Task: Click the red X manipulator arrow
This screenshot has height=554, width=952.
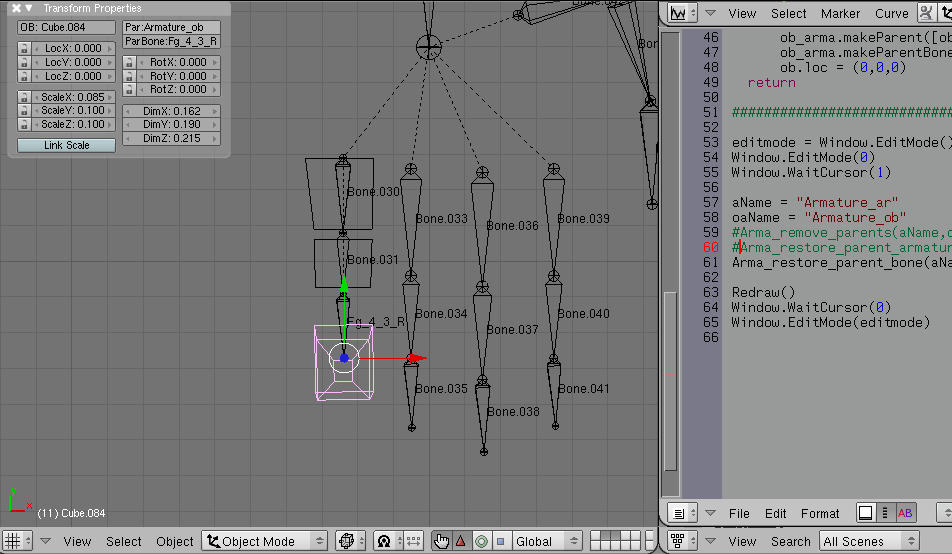Action: [x=418, y=358]
